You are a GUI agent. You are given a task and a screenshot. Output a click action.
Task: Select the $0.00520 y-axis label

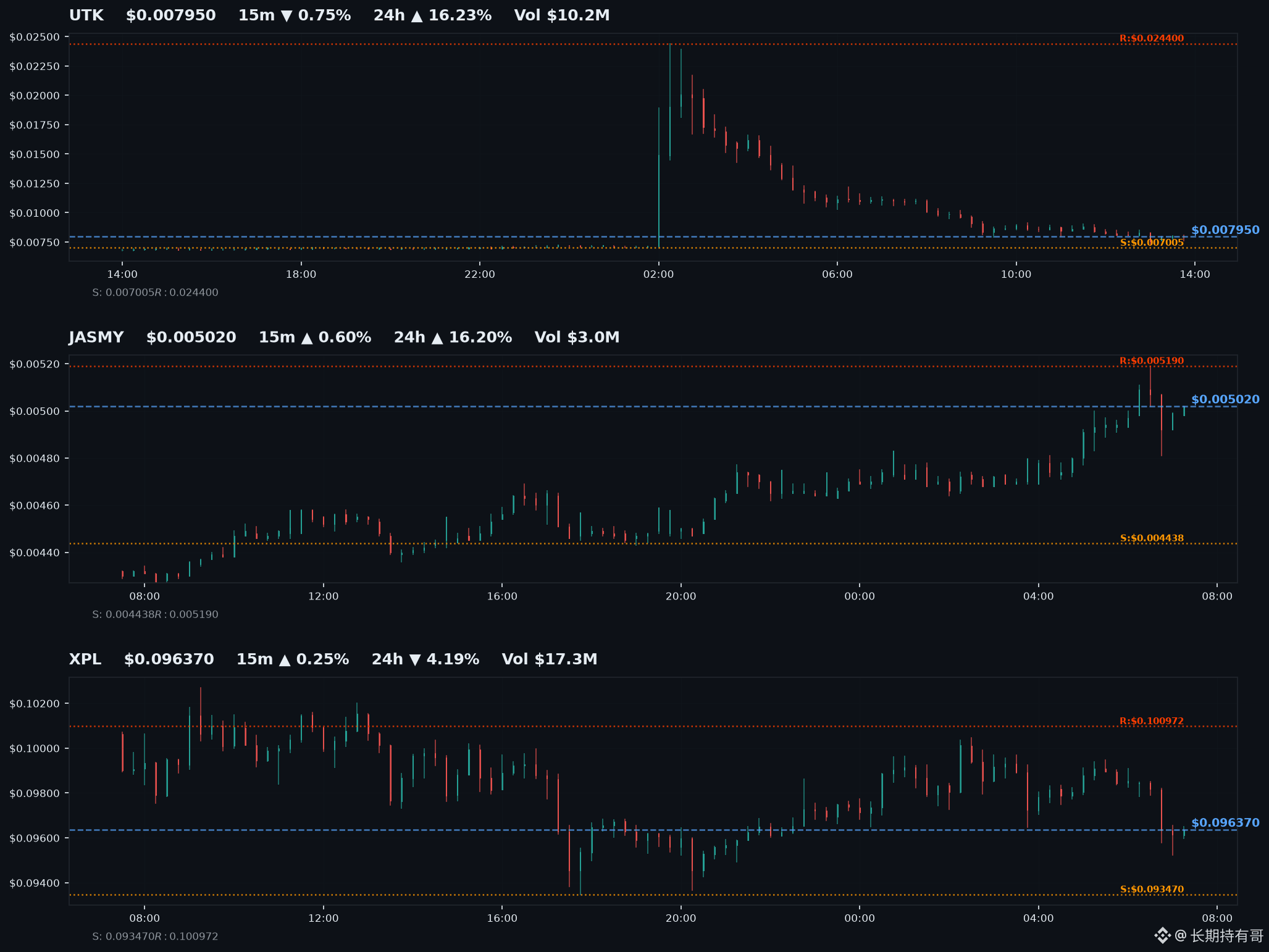35,364
